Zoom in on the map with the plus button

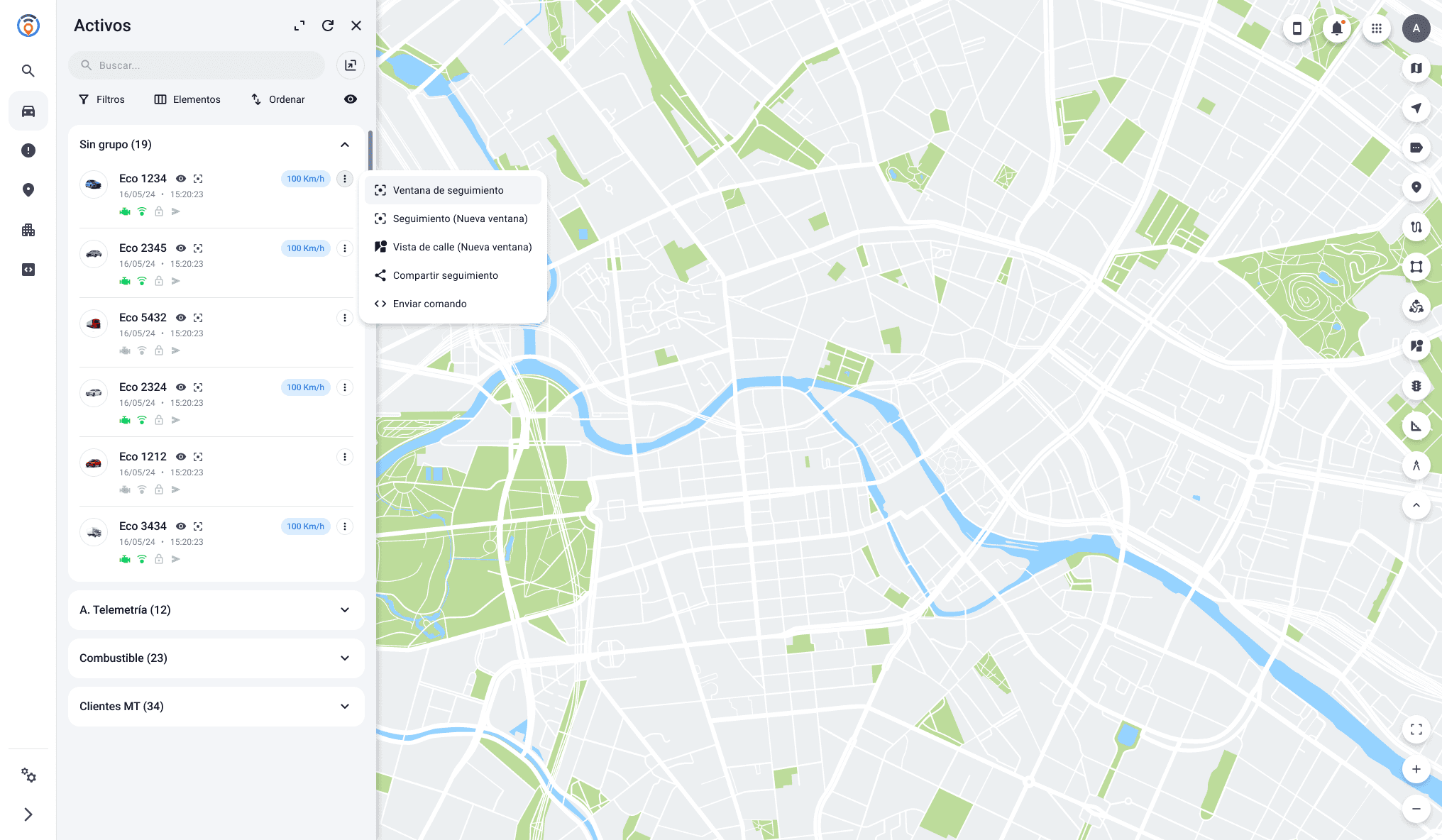point(1416,769)
